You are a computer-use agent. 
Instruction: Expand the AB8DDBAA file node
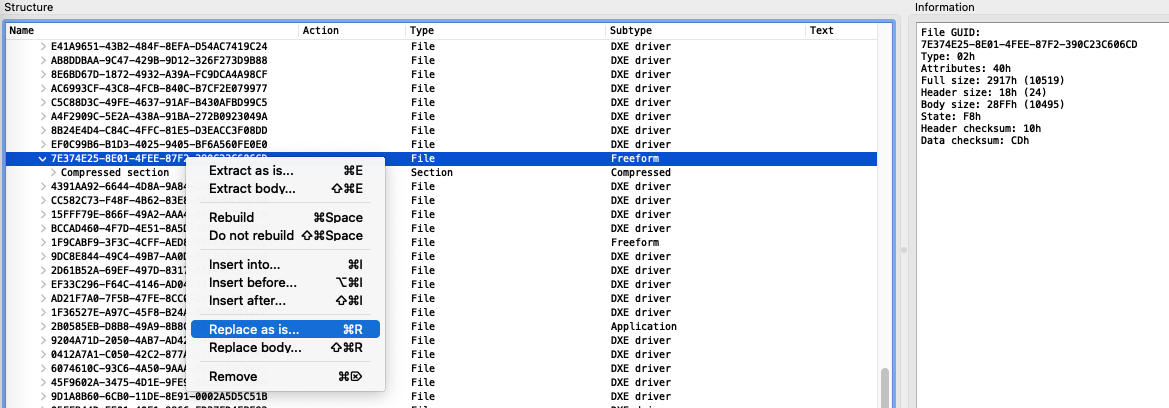(x=42, y=60)
